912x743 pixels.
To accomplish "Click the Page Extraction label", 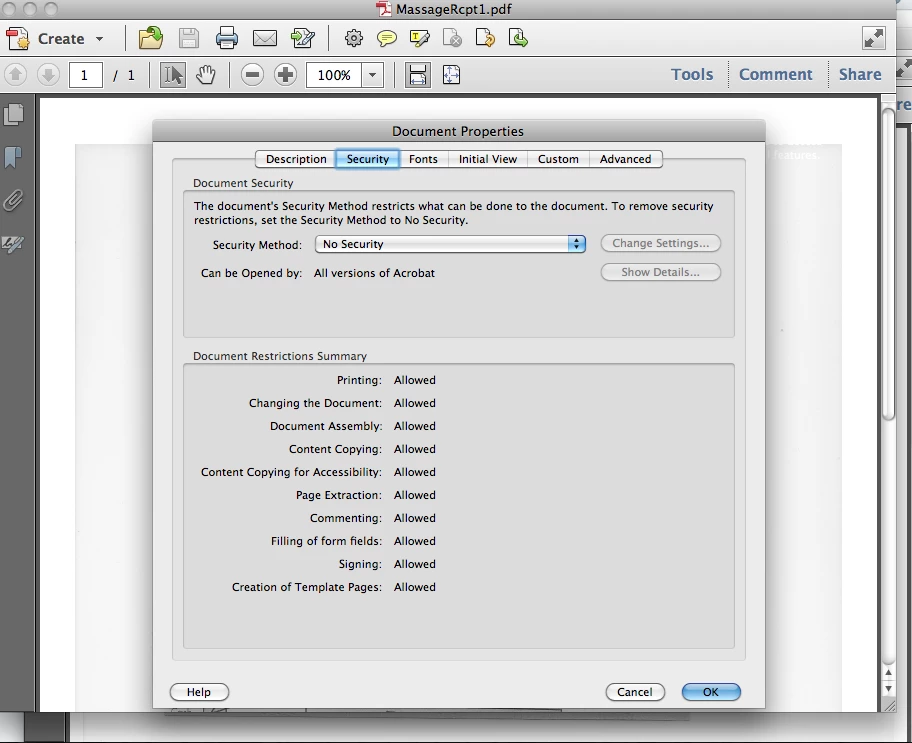I will tap(339, 495).
